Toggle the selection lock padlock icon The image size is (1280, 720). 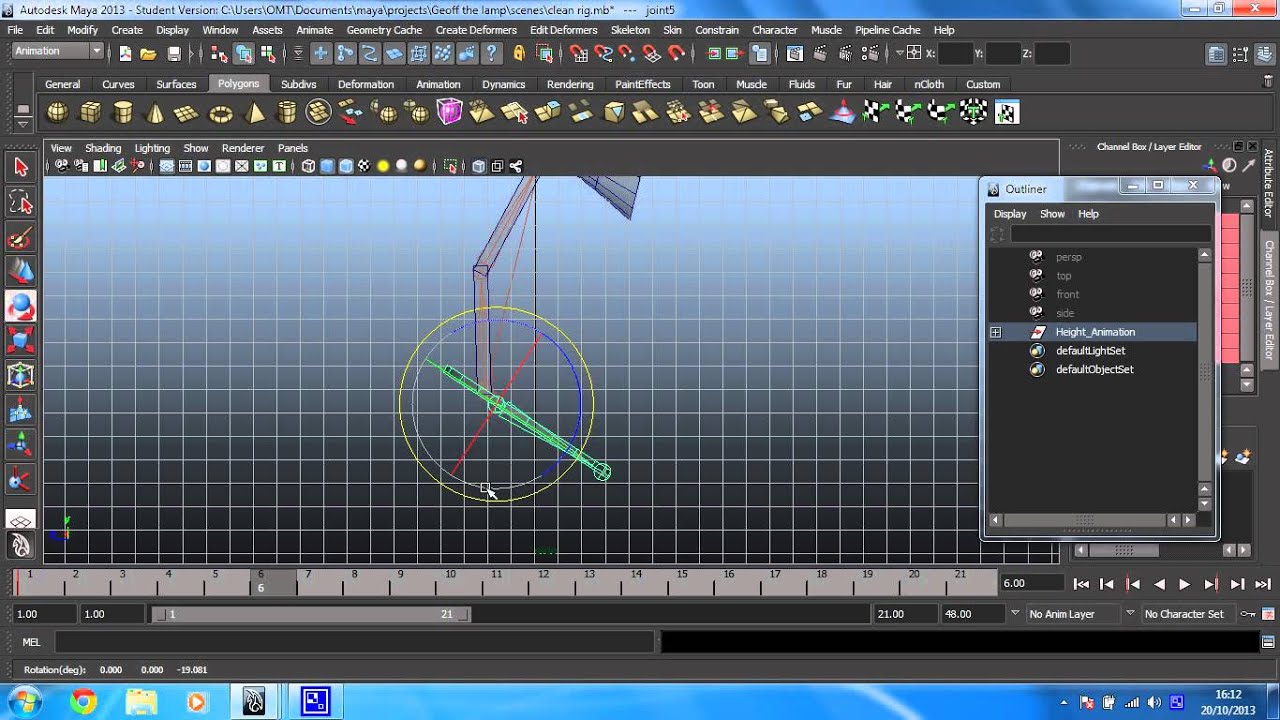click(518, 53)
